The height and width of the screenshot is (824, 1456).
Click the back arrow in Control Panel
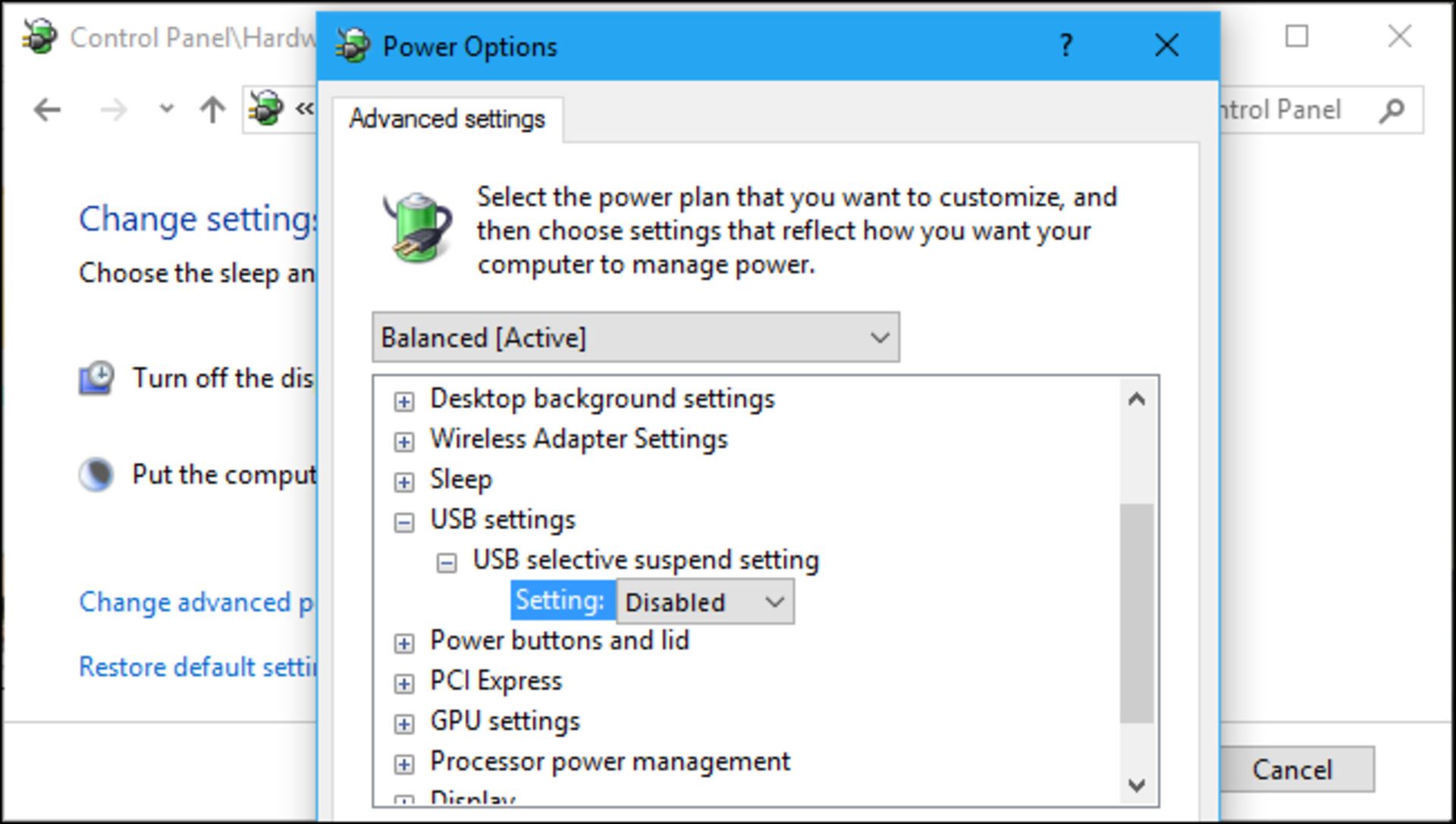47,111
